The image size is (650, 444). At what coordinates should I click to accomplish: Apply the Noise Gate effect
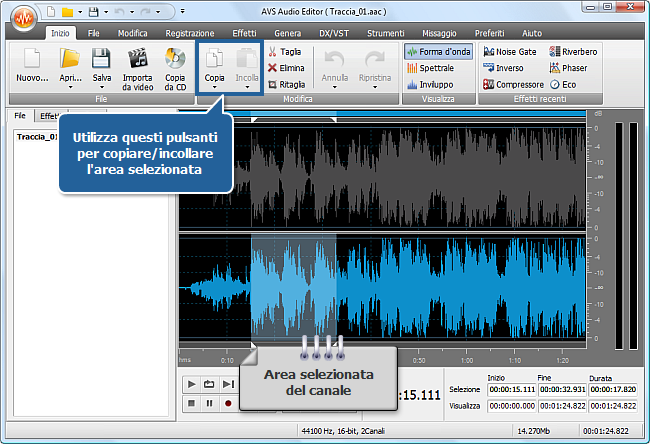pos(510,52)
